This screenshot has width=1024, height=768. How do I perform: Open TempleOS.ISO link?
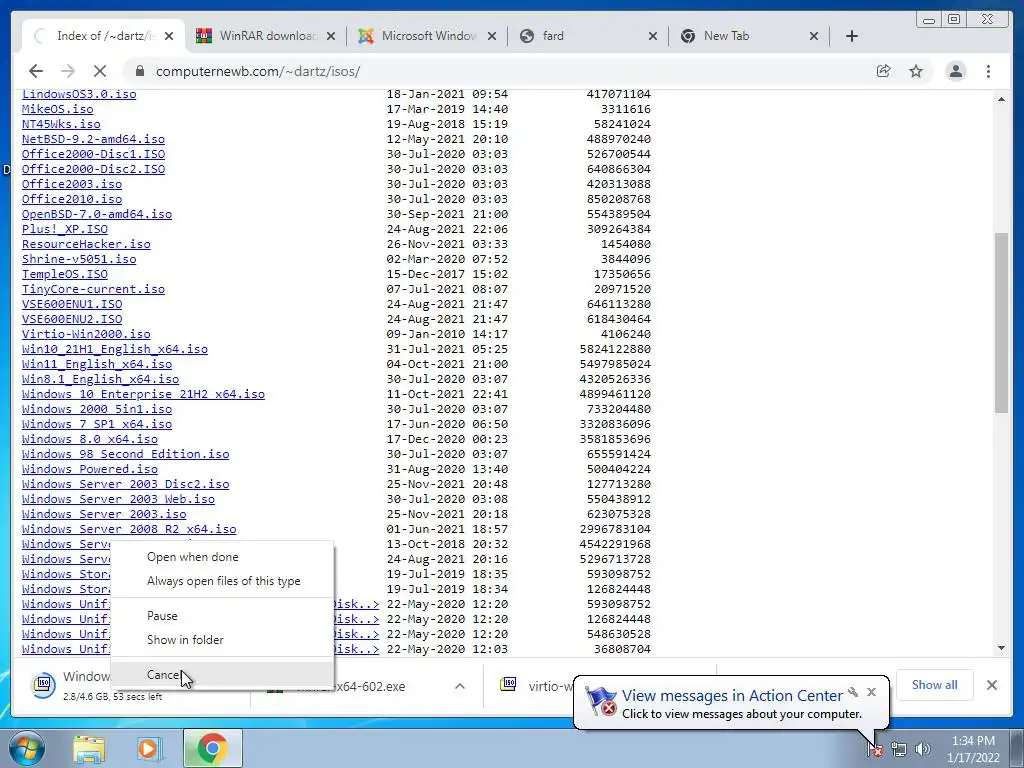(x=65, y=274)
